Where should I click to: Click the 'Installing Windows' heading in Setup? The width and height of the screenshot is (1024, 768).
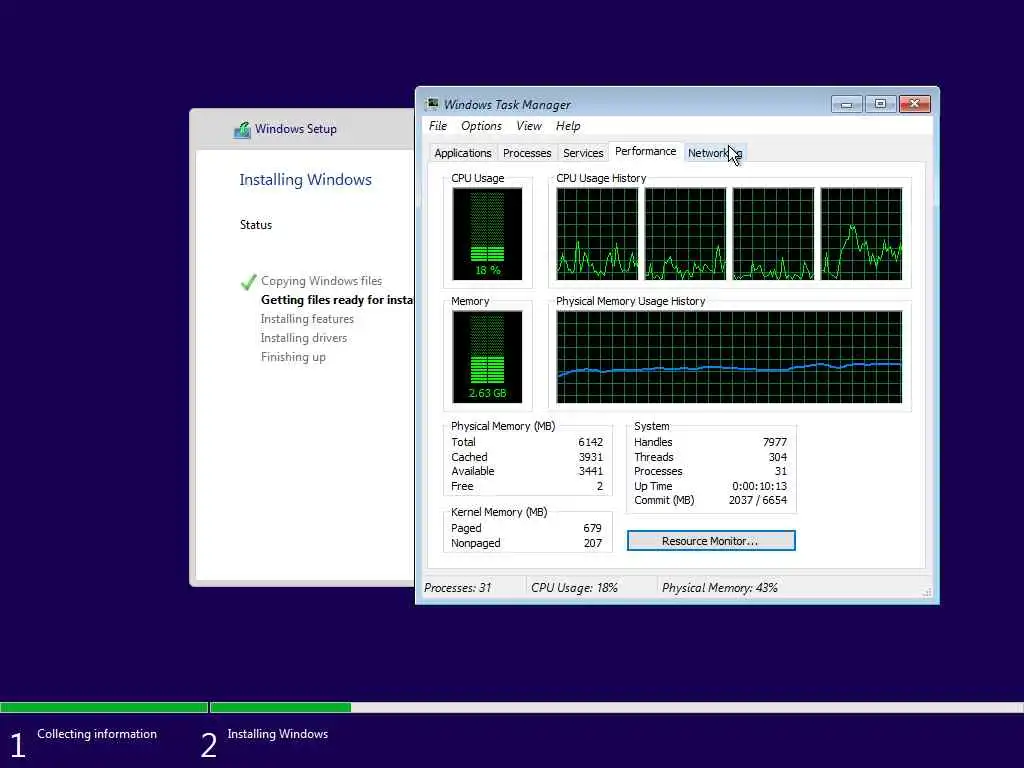[305, 180]
